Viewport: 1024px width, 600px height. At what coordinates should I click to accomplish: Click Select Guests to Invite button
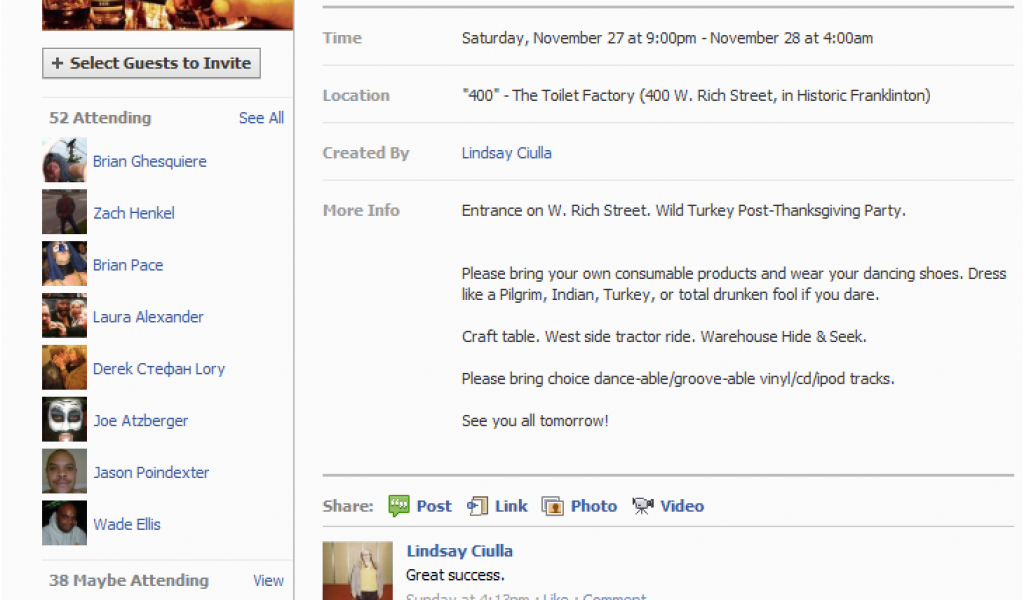[152, 63]
